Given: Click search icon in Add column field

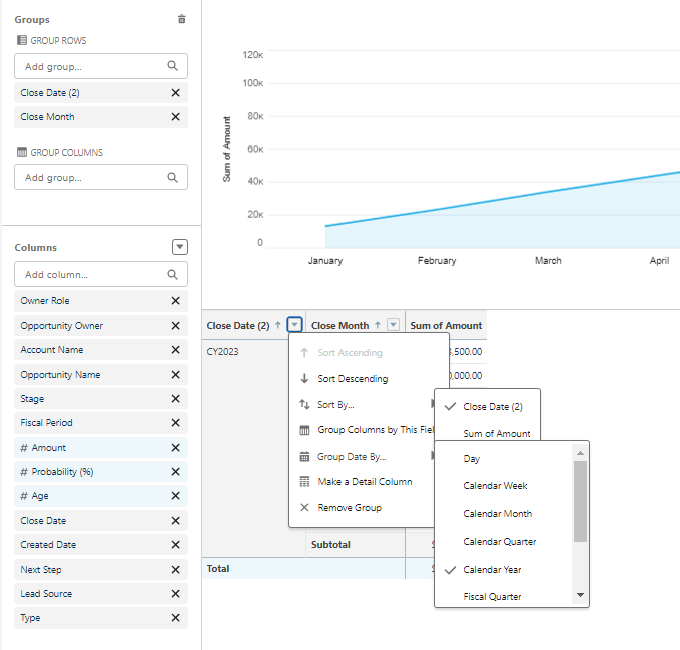Looking at the screenshot, I should tap(173, 274).
